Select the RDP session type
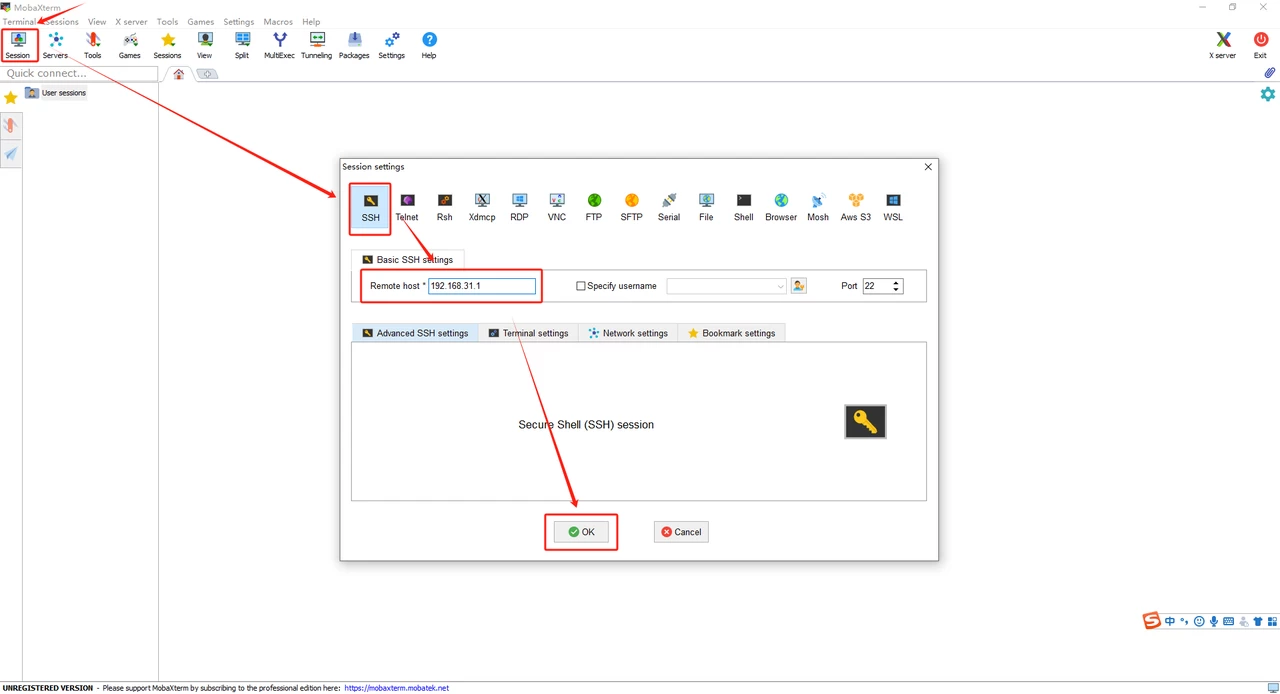Screen dimensions: 1280x694 coord(519,207)
